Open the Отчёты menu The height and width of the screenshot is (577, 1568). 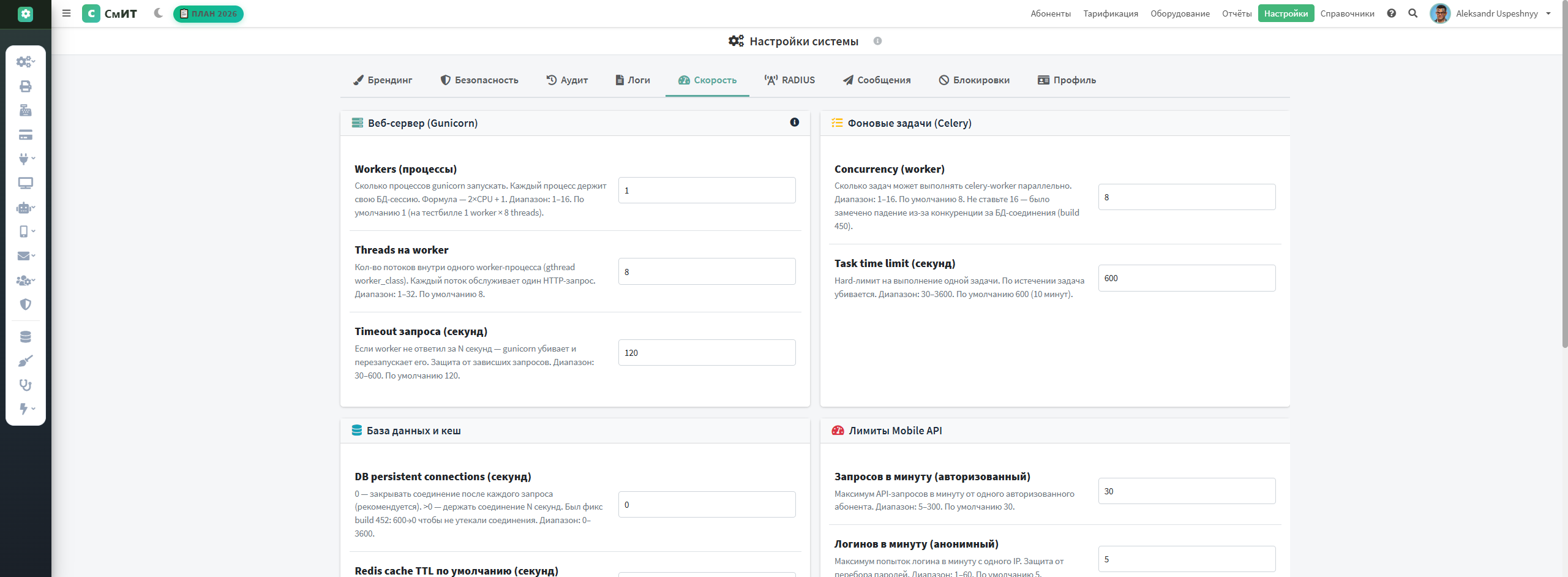(x=1237, y=13)
